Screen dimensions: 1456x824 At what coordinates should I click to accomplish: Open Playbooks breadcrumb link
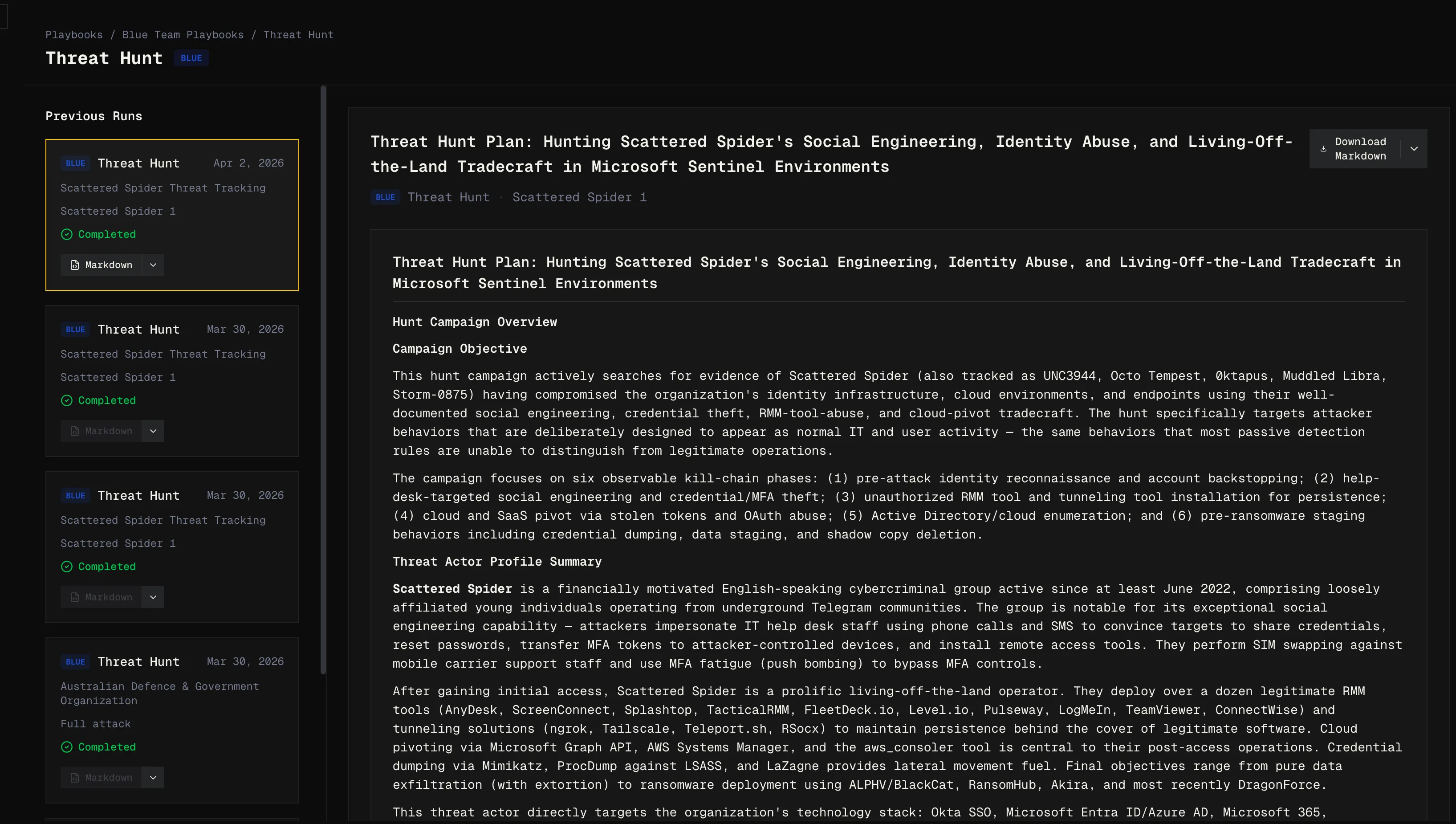[x=74, y=35]
